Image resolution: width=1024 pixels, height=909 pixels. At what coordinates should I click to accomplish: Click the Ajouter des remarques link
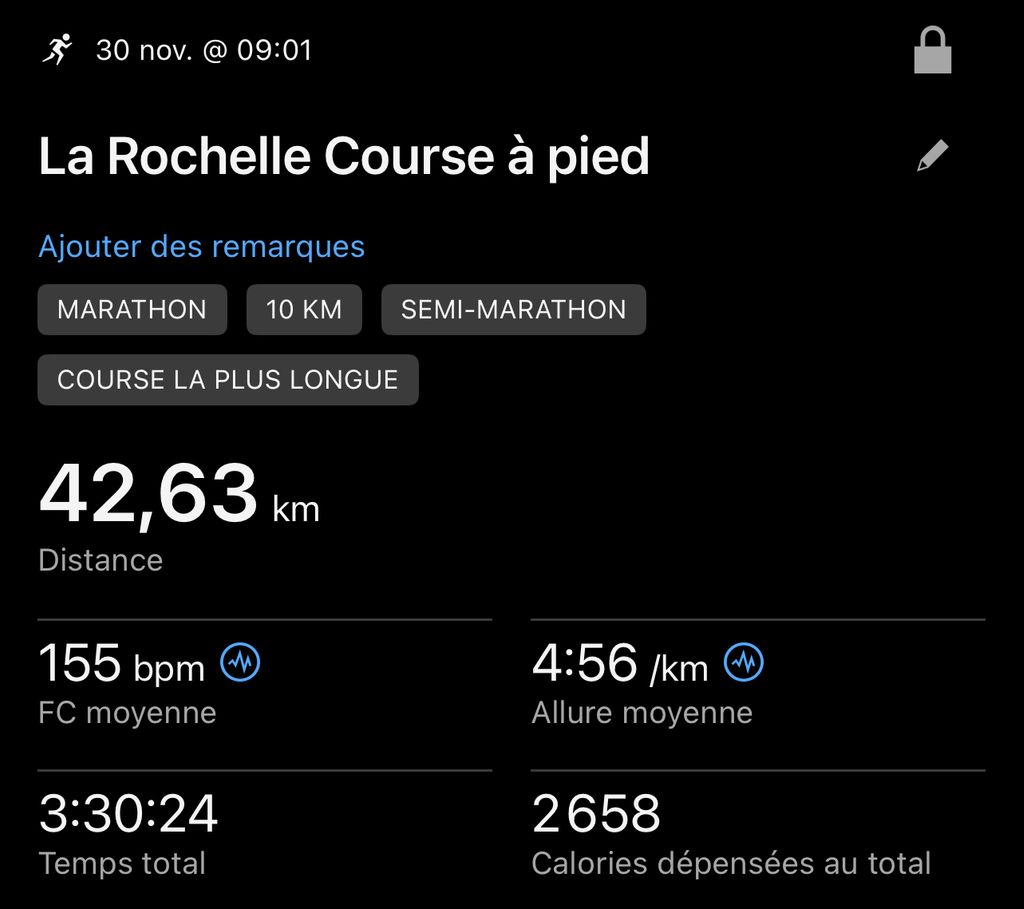(x=201, y=246)
